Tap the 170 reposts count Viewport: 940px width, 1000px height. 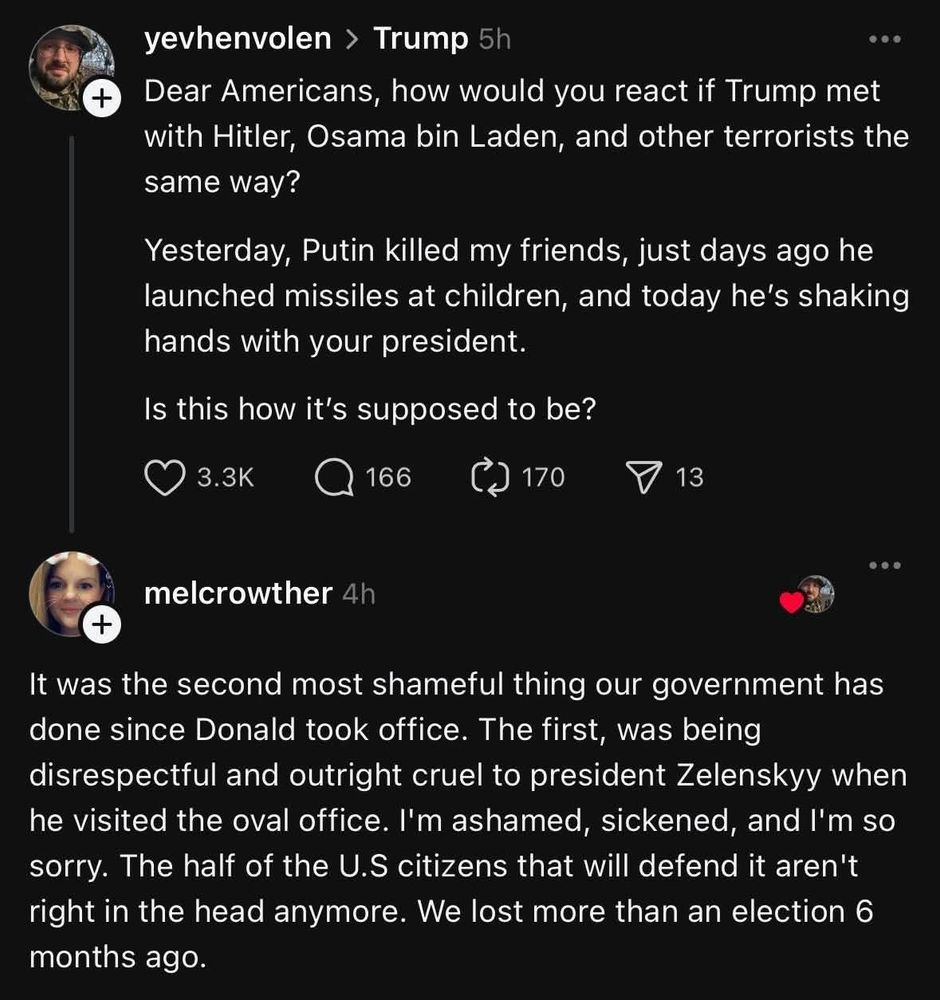[x=543, y=478]
